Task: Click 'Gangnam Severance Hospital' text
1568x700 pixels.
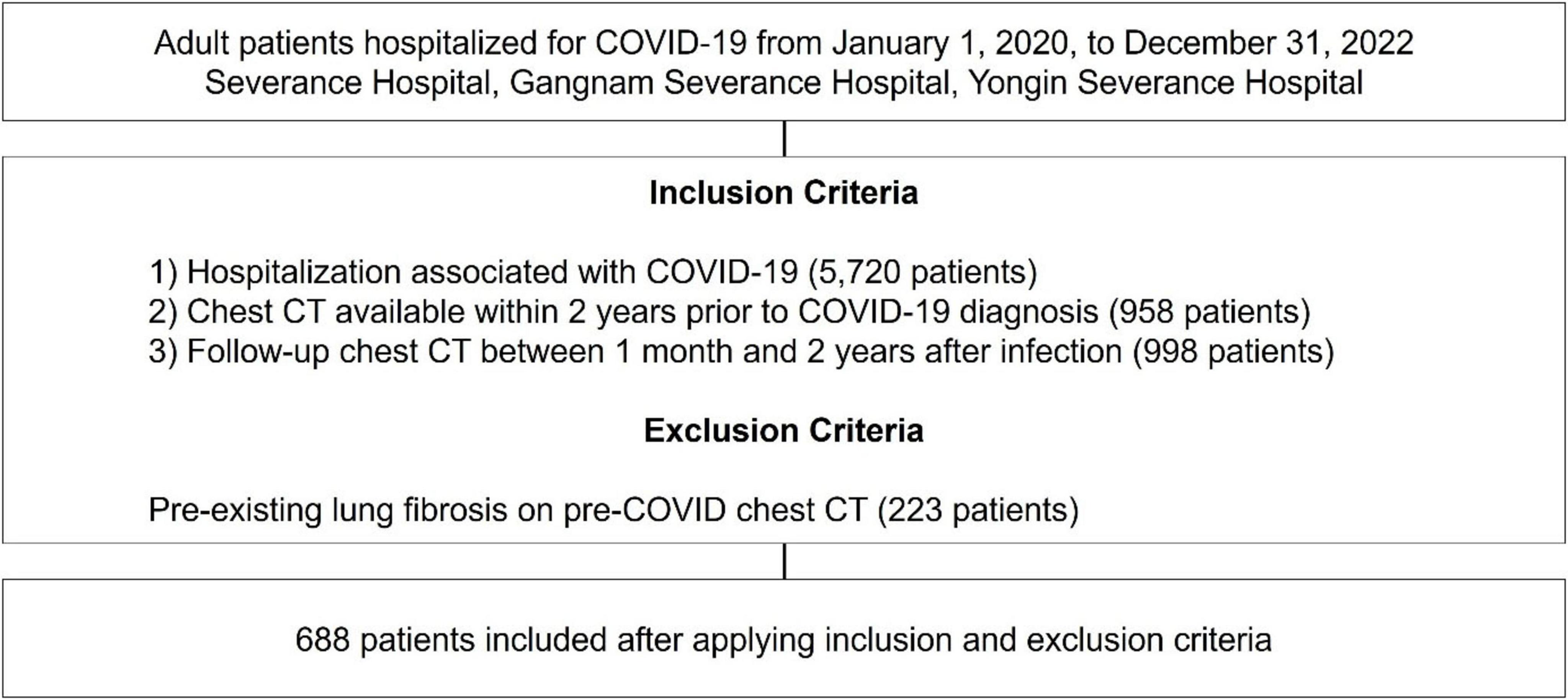Action: point(730,83)
